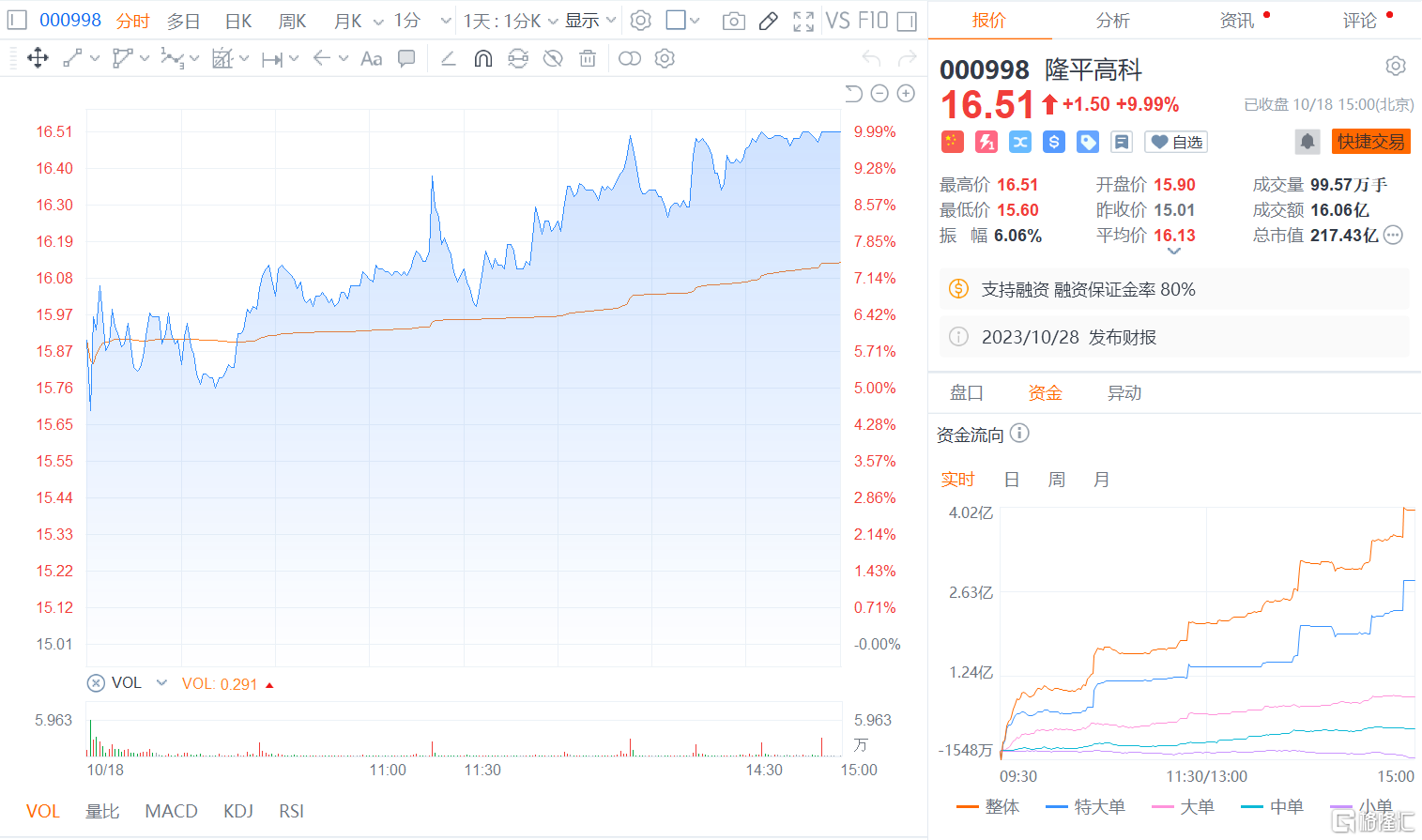Open chart settings gear in top toolbar
1422x840 pixels.
pos(640,20)
